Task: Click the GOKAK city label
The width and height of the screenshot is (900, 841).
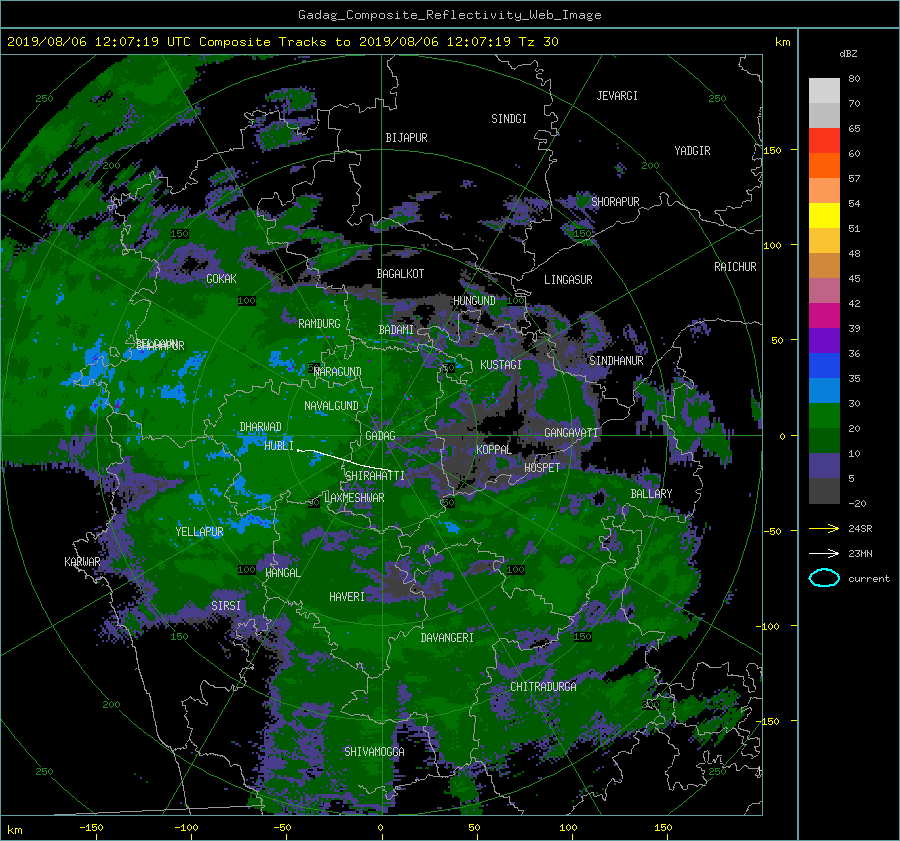Action: coord(221,278)
